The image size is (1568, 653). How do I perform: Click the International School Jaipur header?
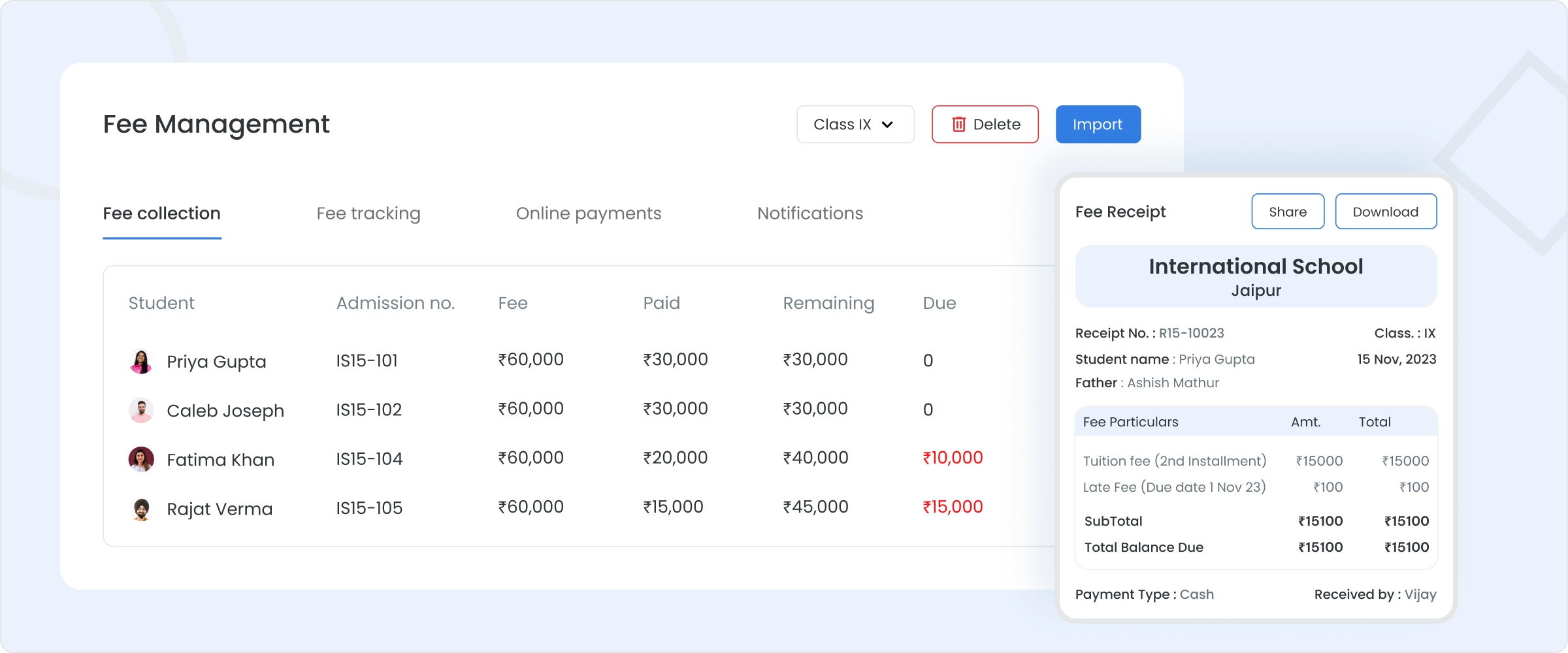(1255, 276)
